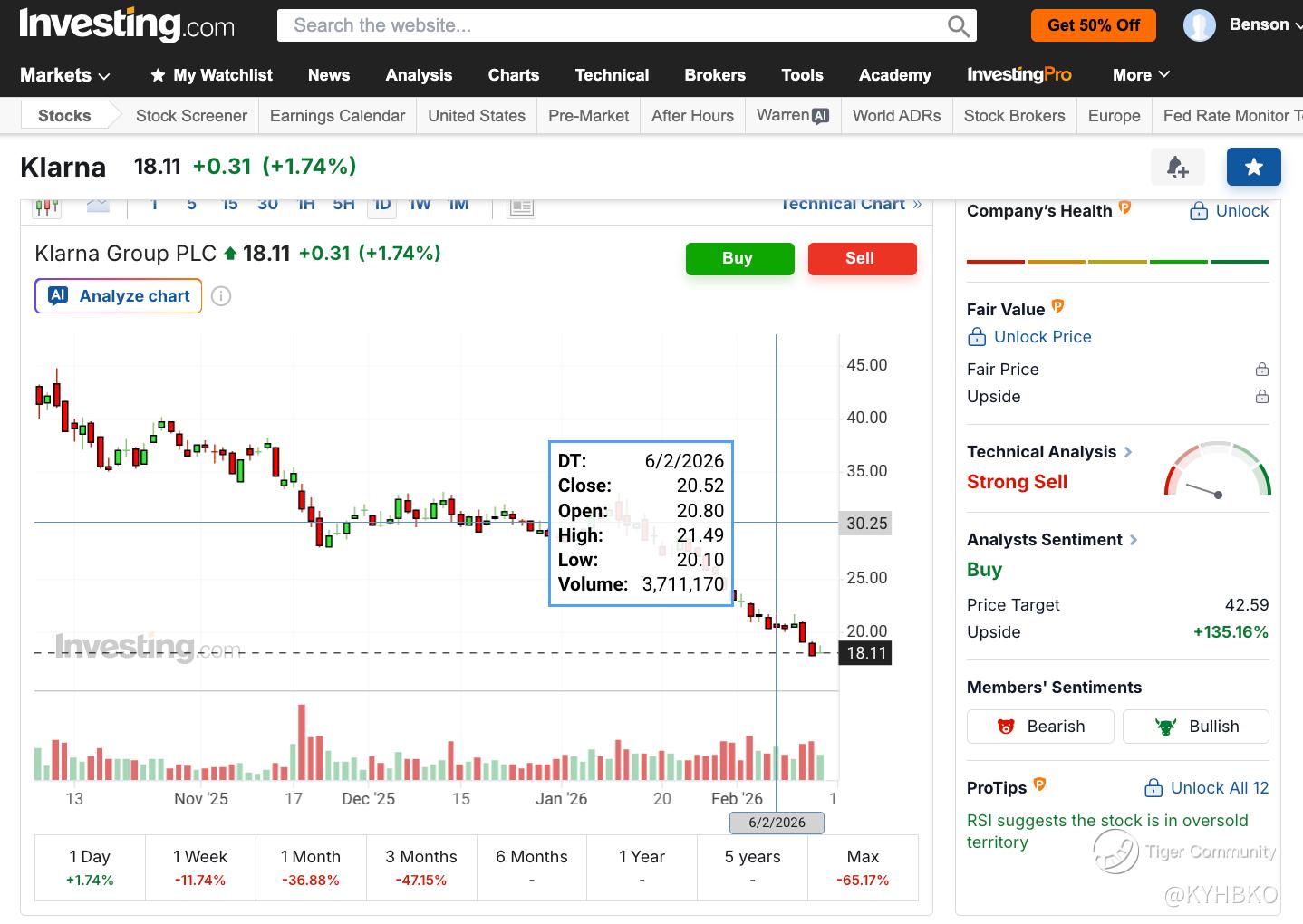
Task: Toggle the blue watchlist star button
Action: point(1254,167)
